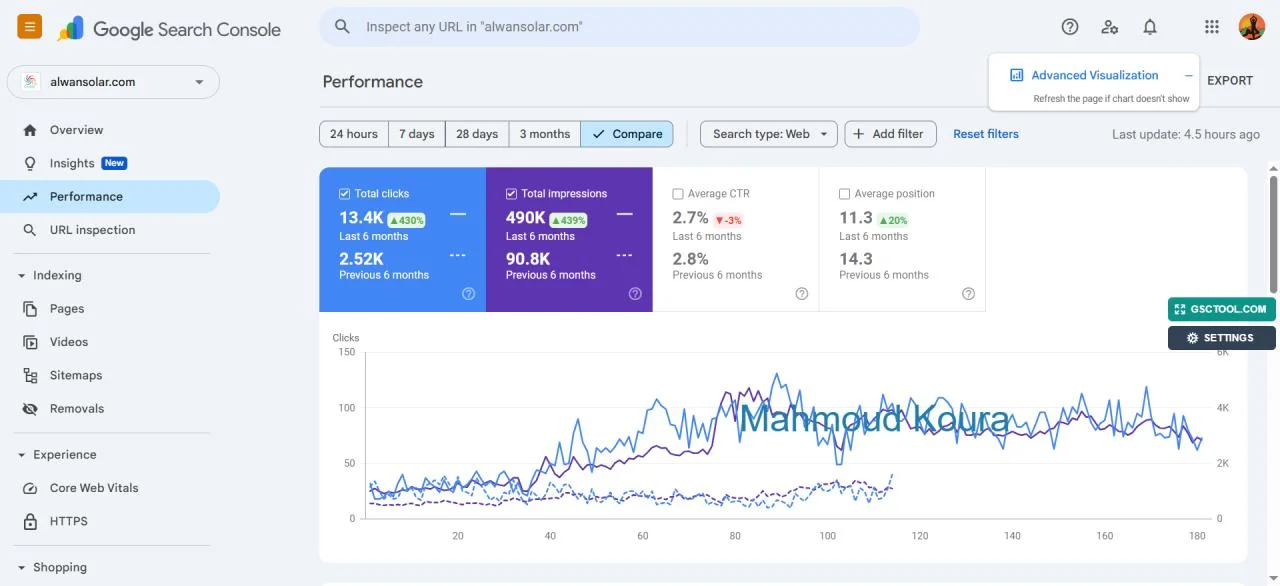Open help for Total clicks card
The image size is (1280, 586).
(x=468, y=294)
